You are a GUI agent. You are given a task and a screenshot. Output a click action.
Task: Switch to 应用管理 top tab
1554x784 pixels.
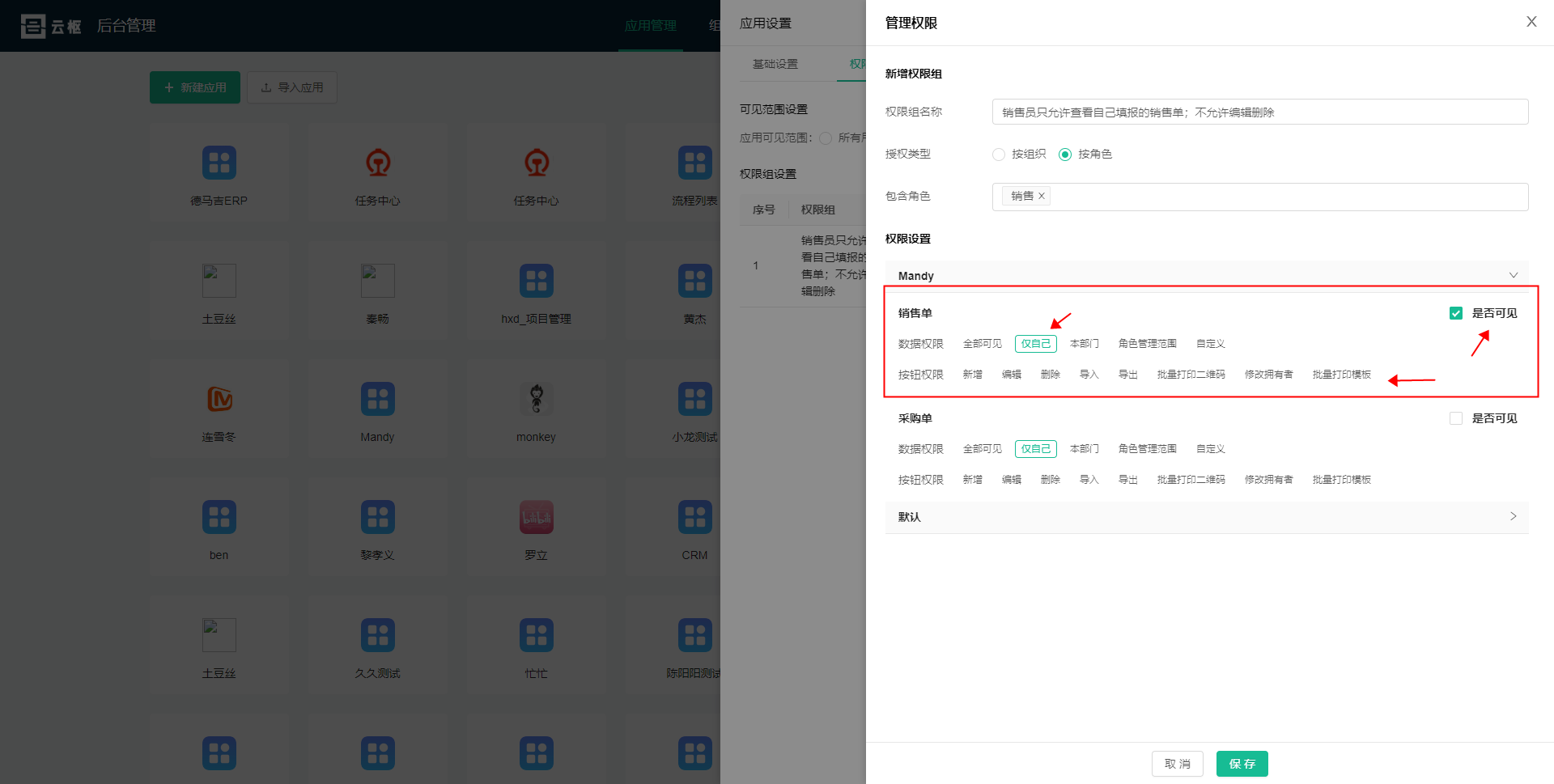[651, 26]
